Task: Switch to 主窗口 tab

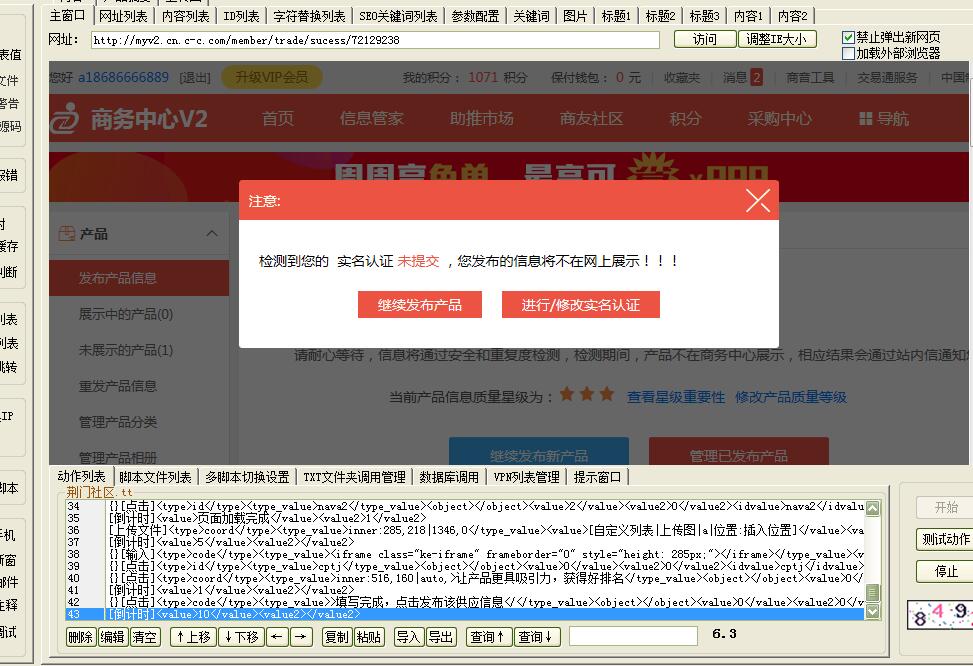Action: (x=67, y=16)
